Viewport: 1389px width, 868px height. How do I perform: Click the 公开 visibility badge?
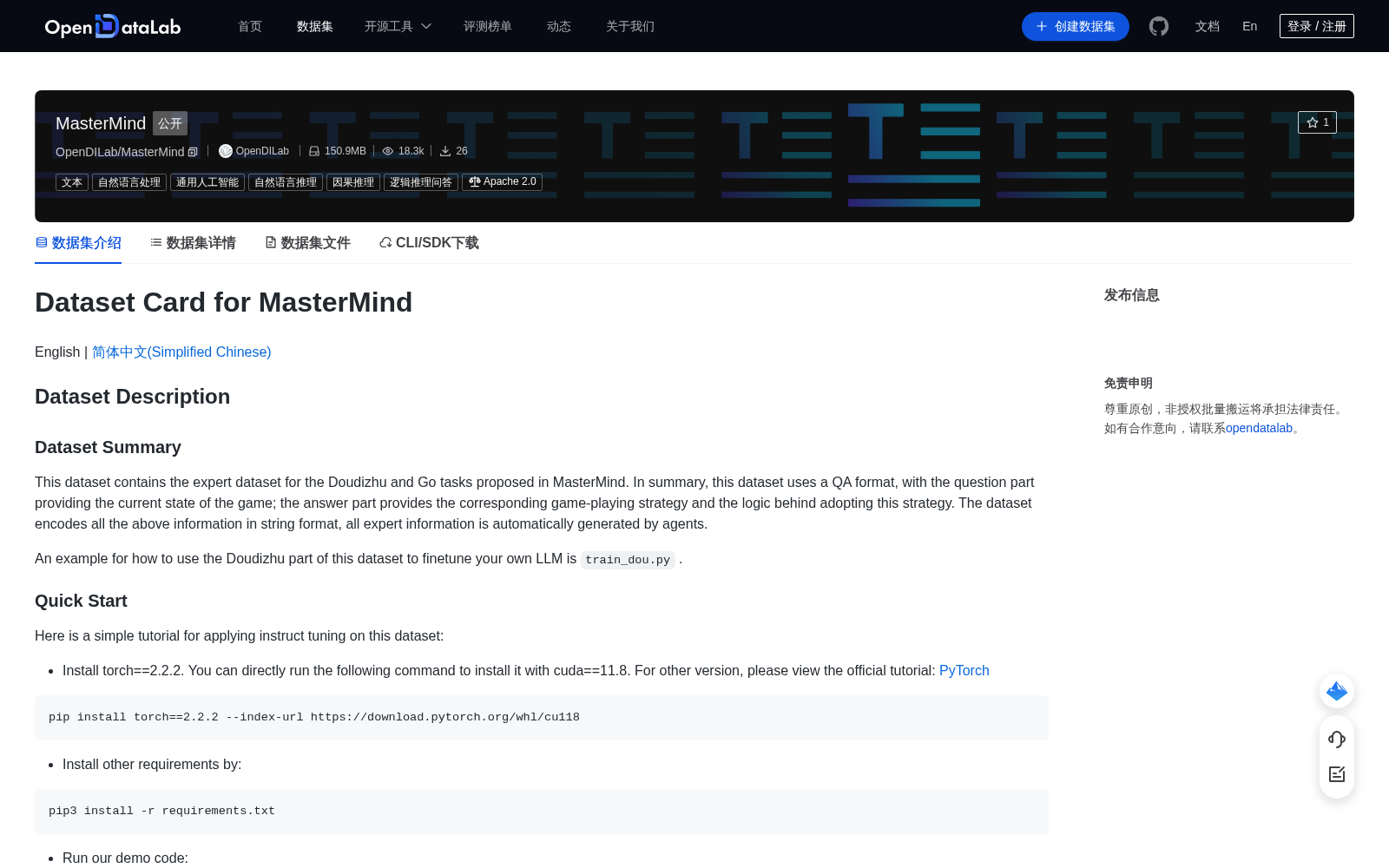[x=170, y=123]
